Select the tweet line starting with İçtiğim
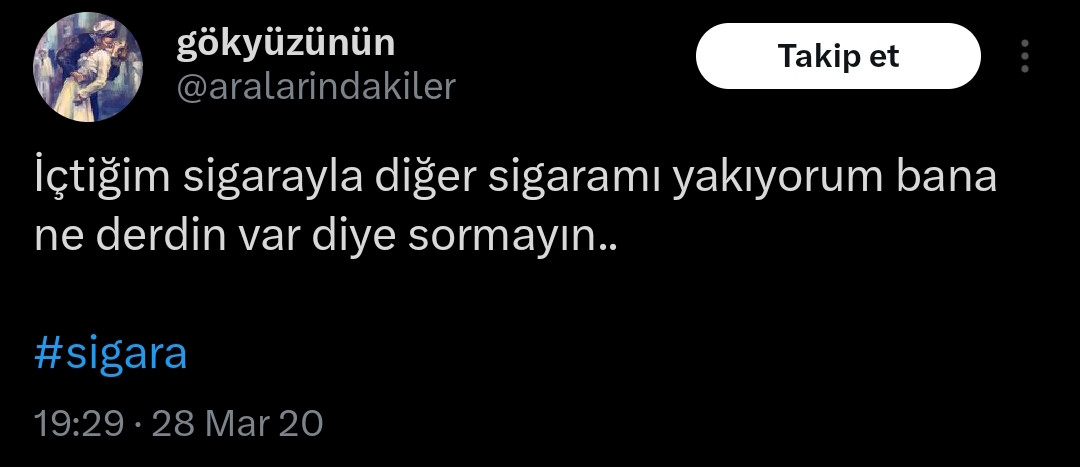The width and height of the screenshot is (1080, 467). 515,178
